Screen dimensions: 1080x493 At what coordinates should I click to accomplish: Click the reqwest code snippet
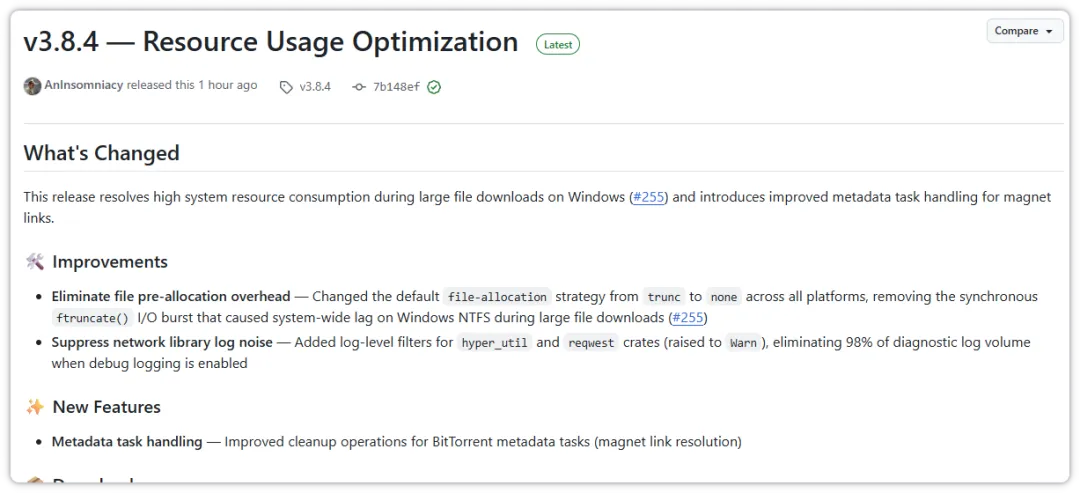pyautogui.click(x=592, y=343)
